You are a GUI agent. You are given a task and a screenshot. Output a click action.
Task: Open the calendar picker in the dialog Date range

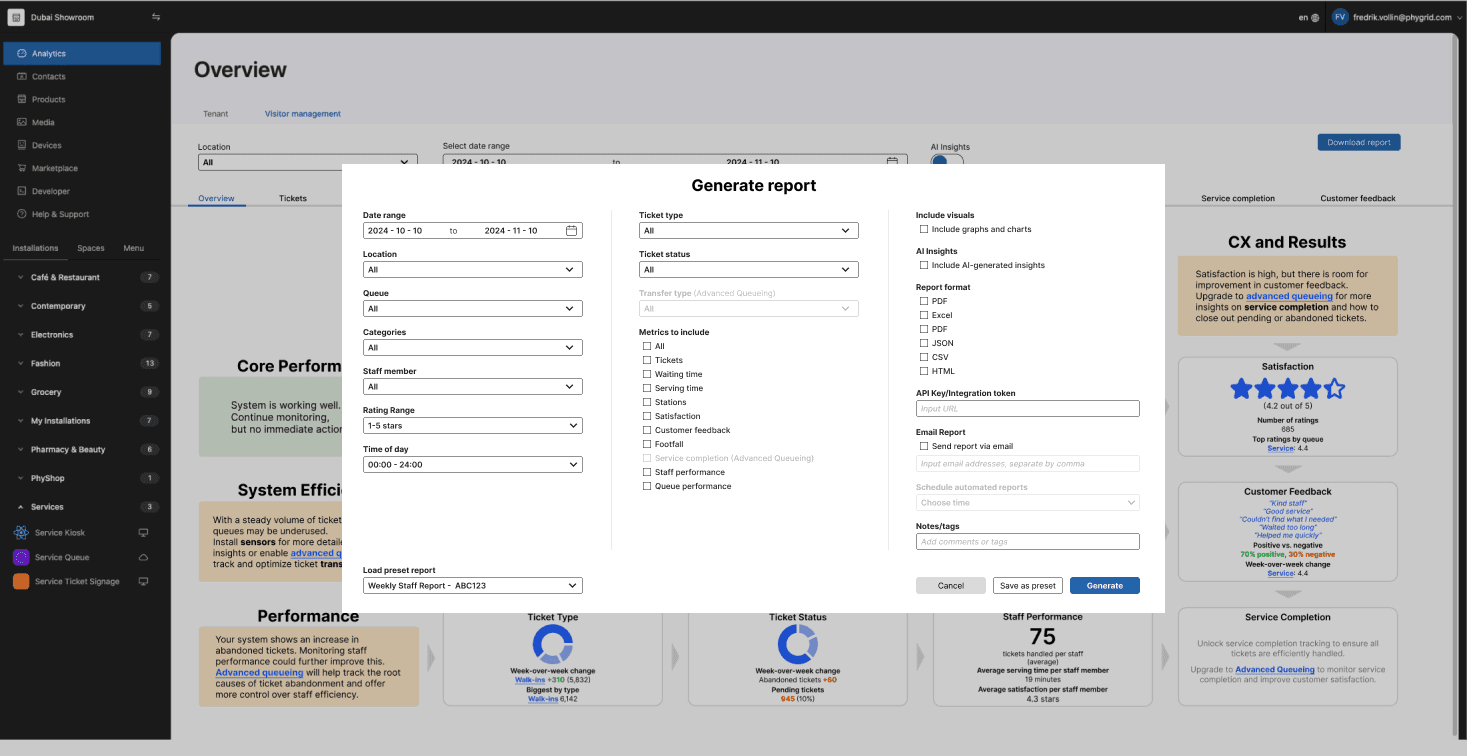[x=572, y=230]
